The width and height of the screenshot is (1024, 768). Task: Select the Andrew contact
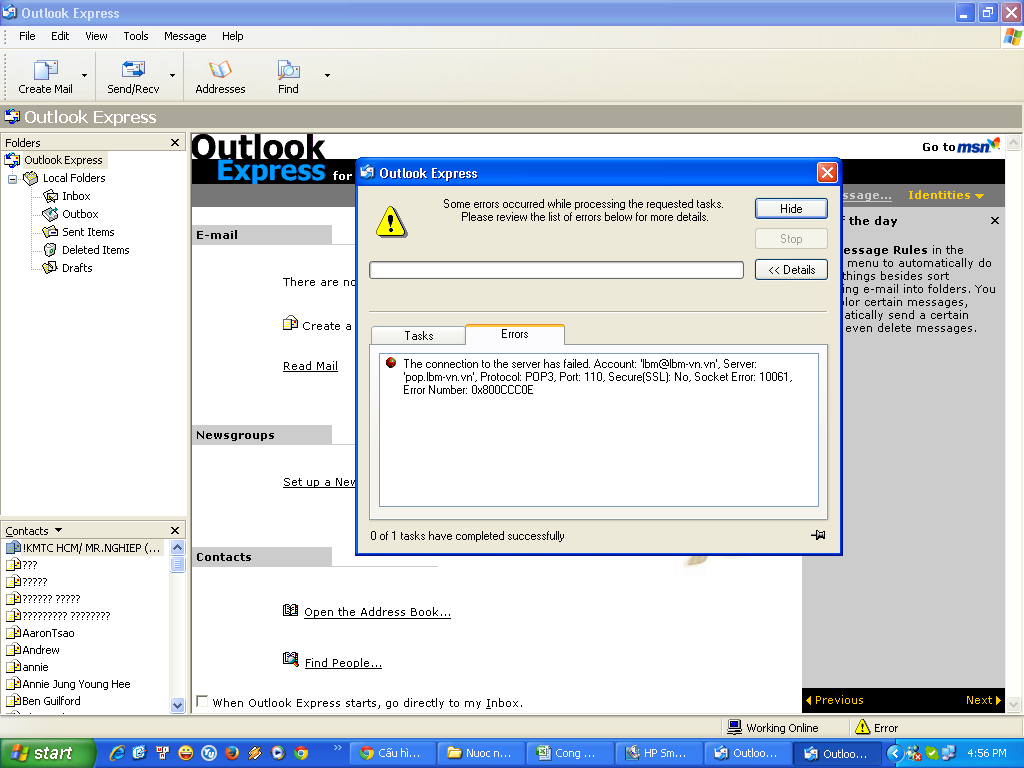[x=33, y=650]
